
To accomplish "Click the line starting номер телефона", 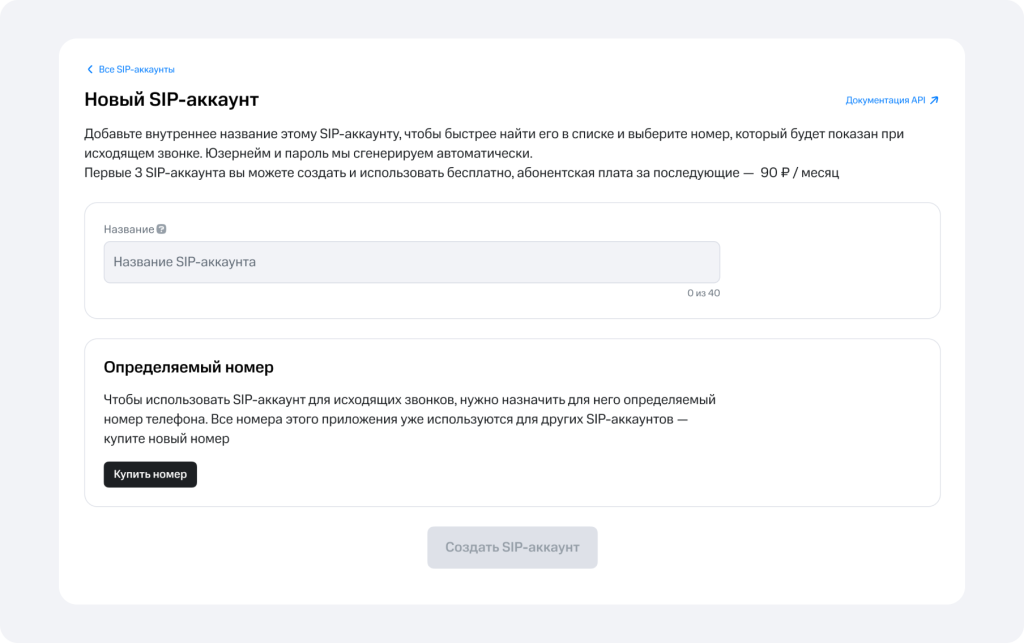I will coord(396,419).
